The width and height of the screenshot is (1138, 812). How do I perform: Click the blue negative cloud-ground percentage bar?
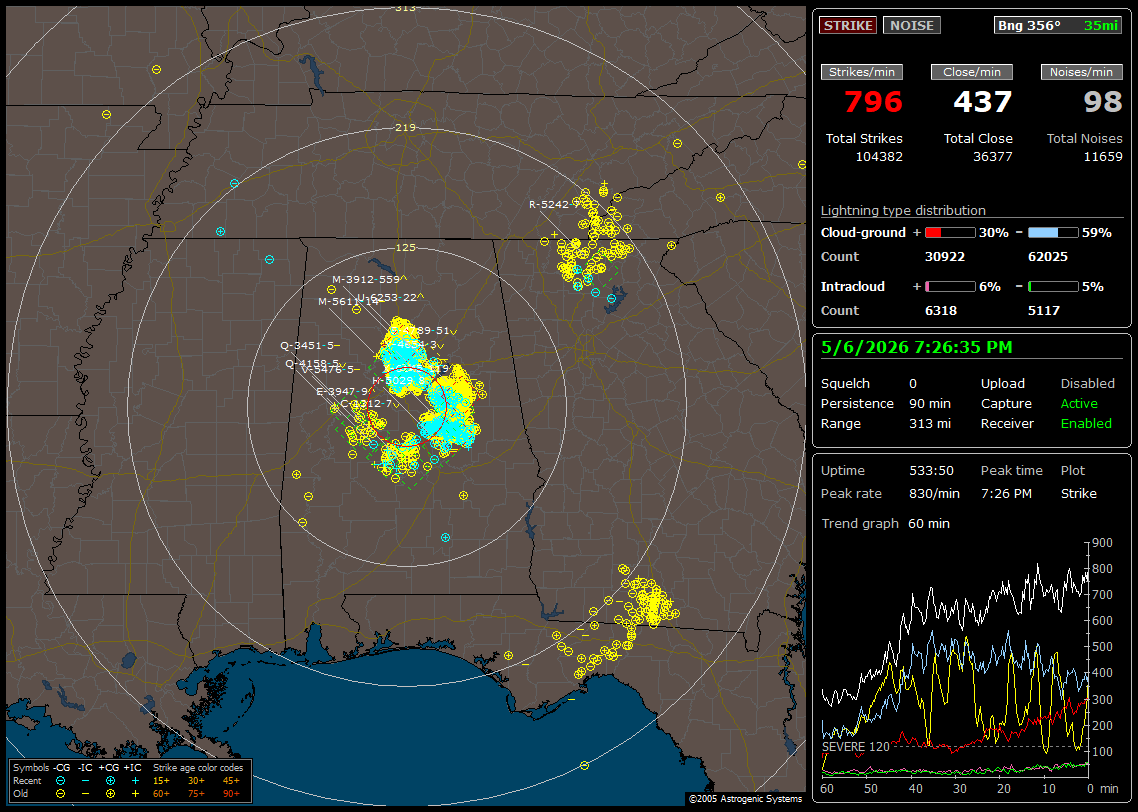coord(1053,233)
